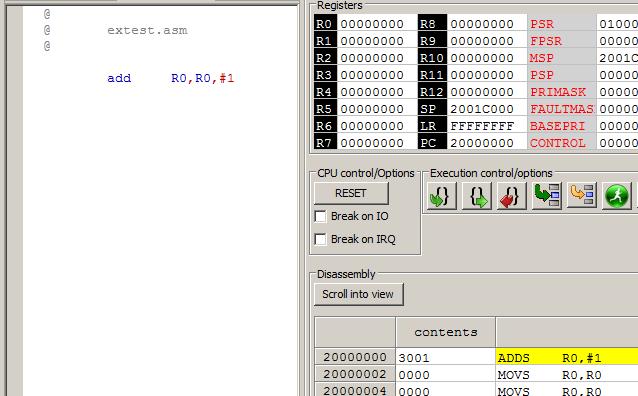The height and width of the screenshot is (396, 638).
Task: Click the Scroll into view button
Action: coord(358,294)
